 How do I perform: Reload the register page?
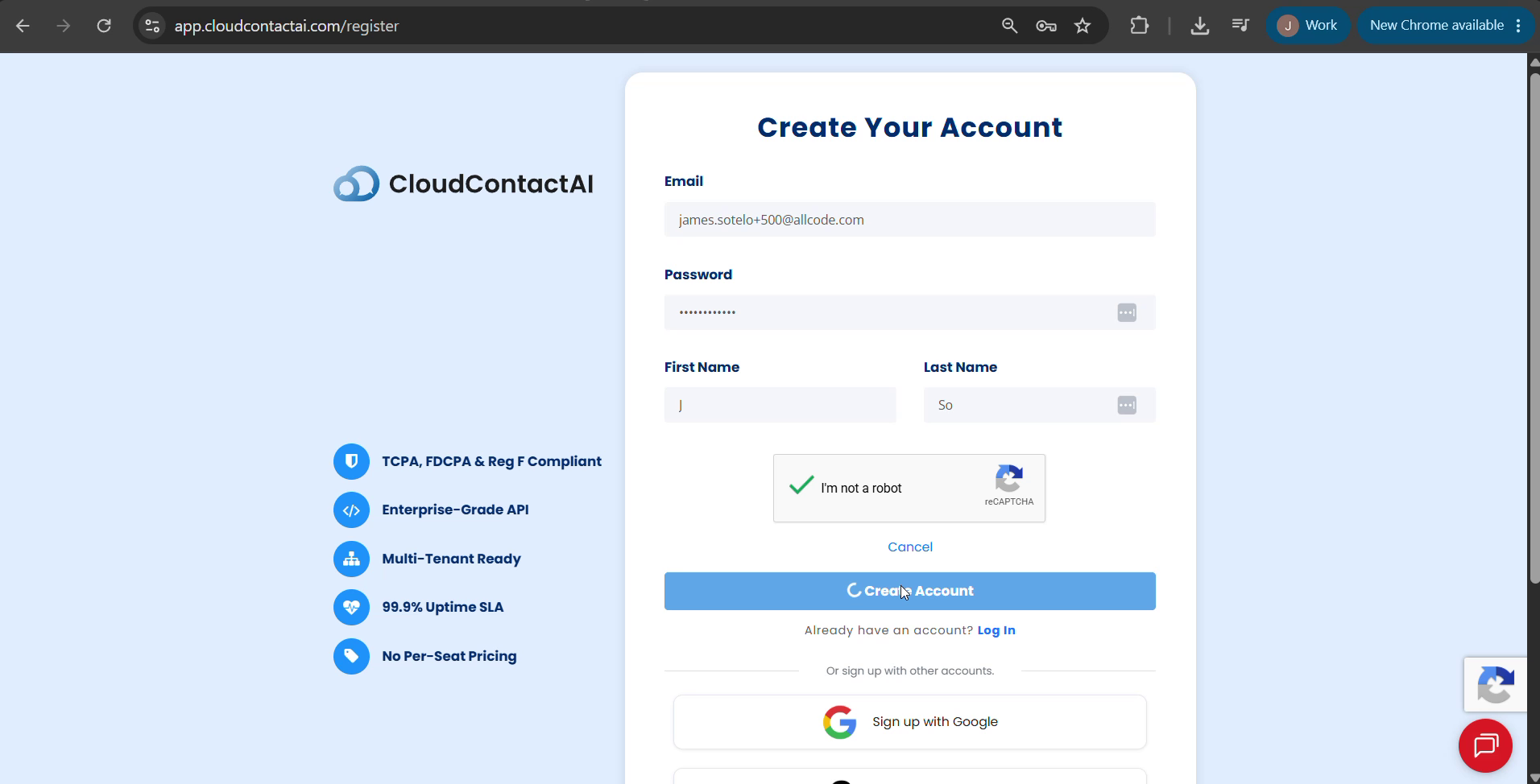click(x=104, y=26)
